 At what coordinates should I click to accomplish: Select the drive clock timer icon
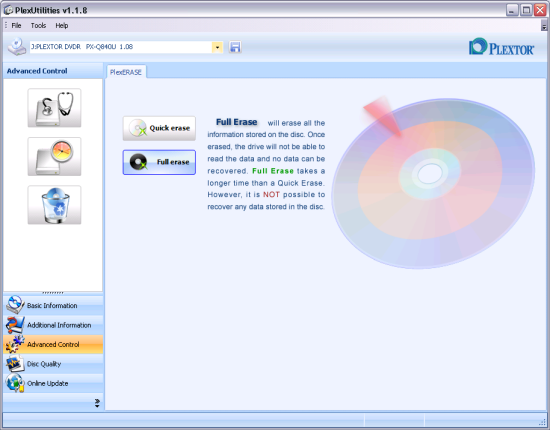(x=54, y=156)
